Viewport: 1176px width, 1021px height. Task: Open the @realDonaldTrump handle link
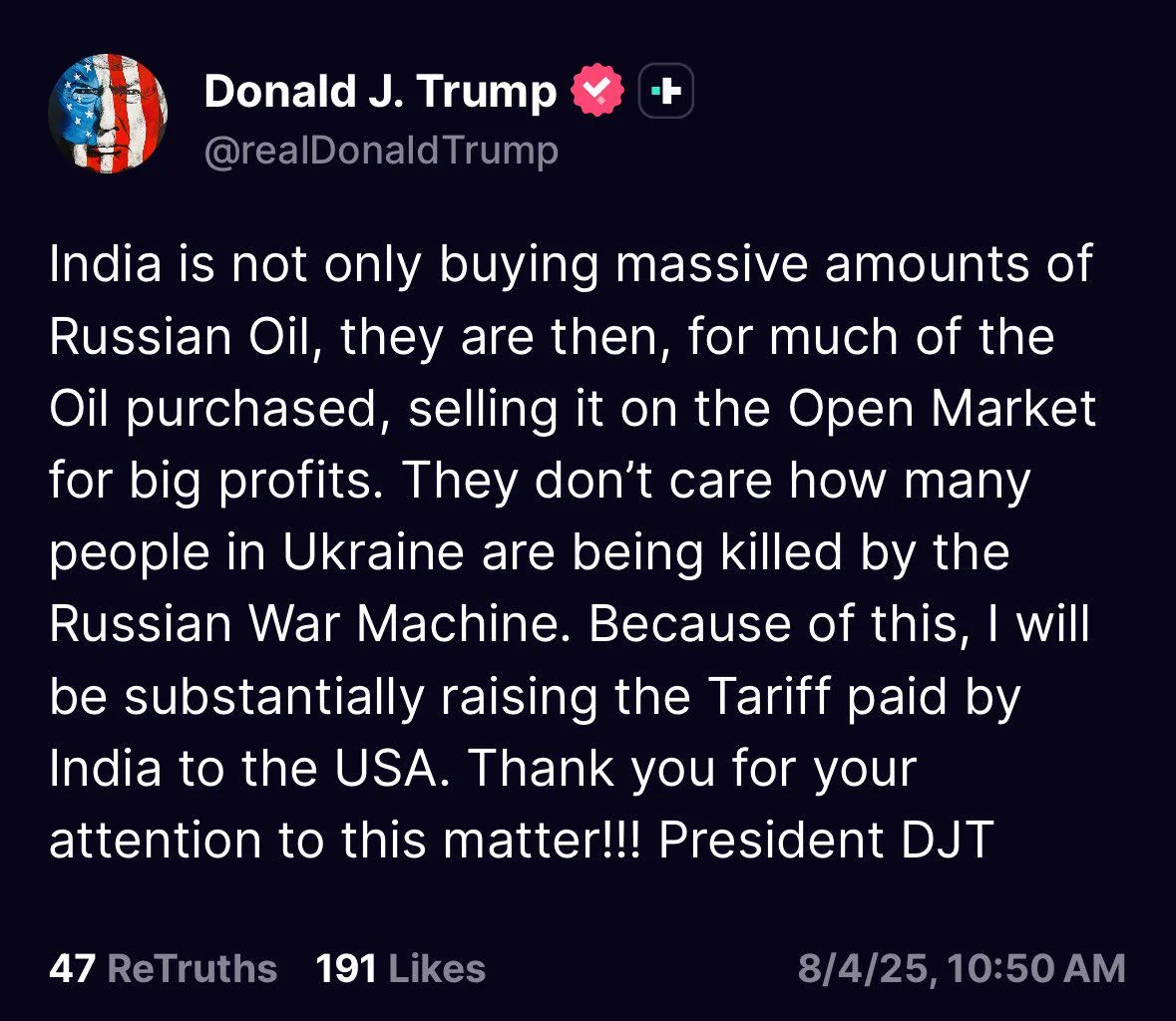[x=381, y=150]
